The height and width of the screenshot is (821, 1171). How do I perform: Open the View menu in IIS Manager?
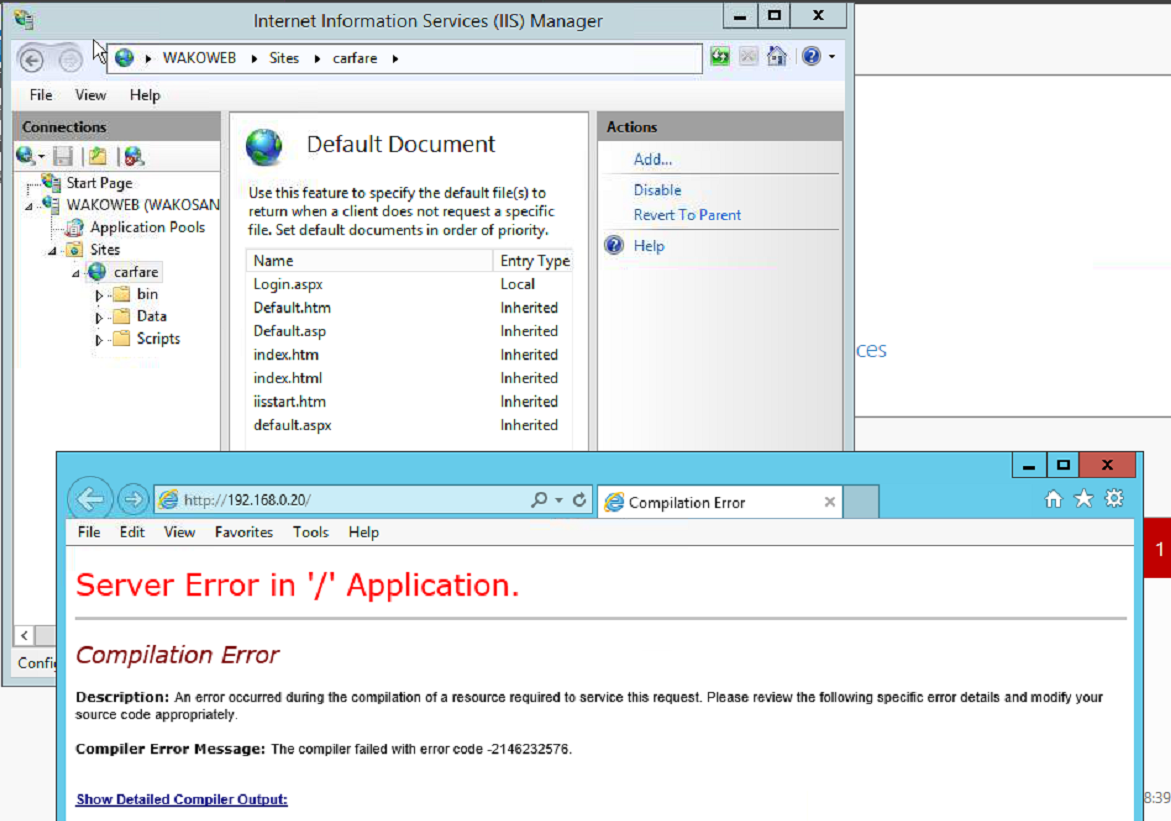[x=90, y=95]
